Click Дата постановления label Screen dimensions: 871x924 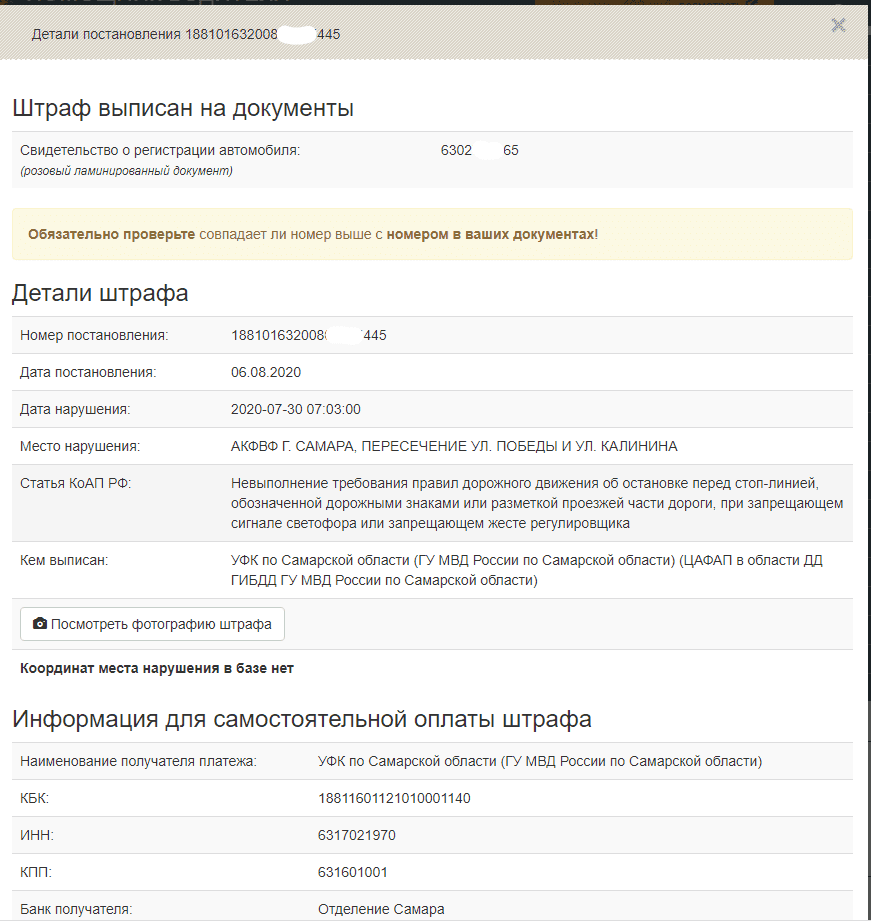(88, 372)
